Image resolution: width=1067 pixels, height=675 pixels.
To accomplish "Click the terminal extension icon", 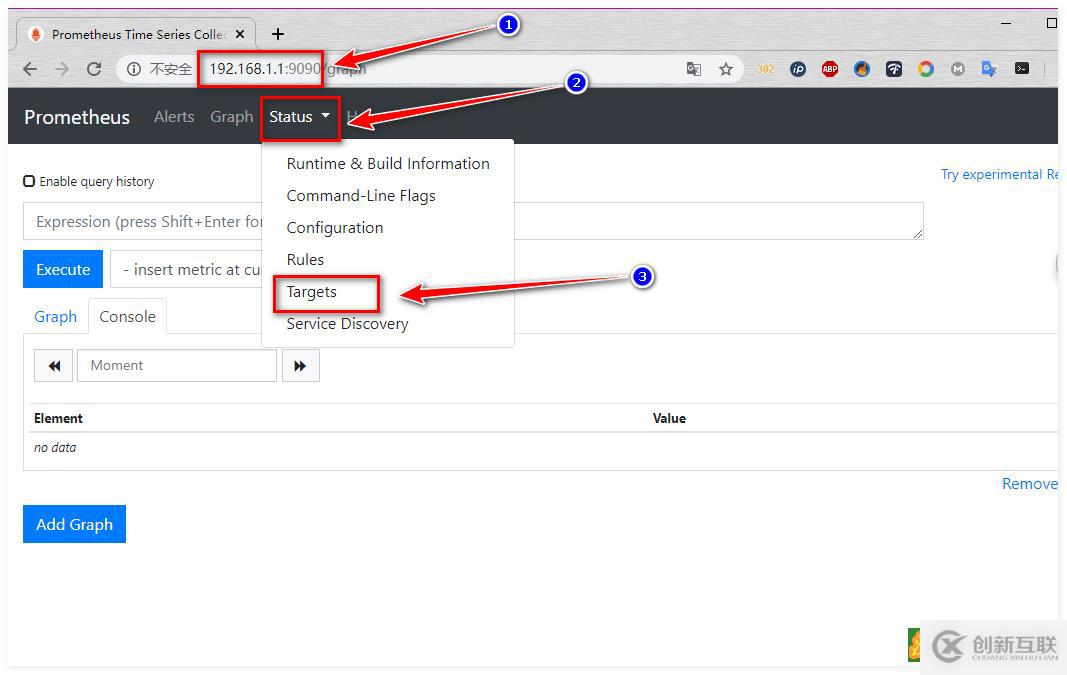I will [x=1021, y=68].
